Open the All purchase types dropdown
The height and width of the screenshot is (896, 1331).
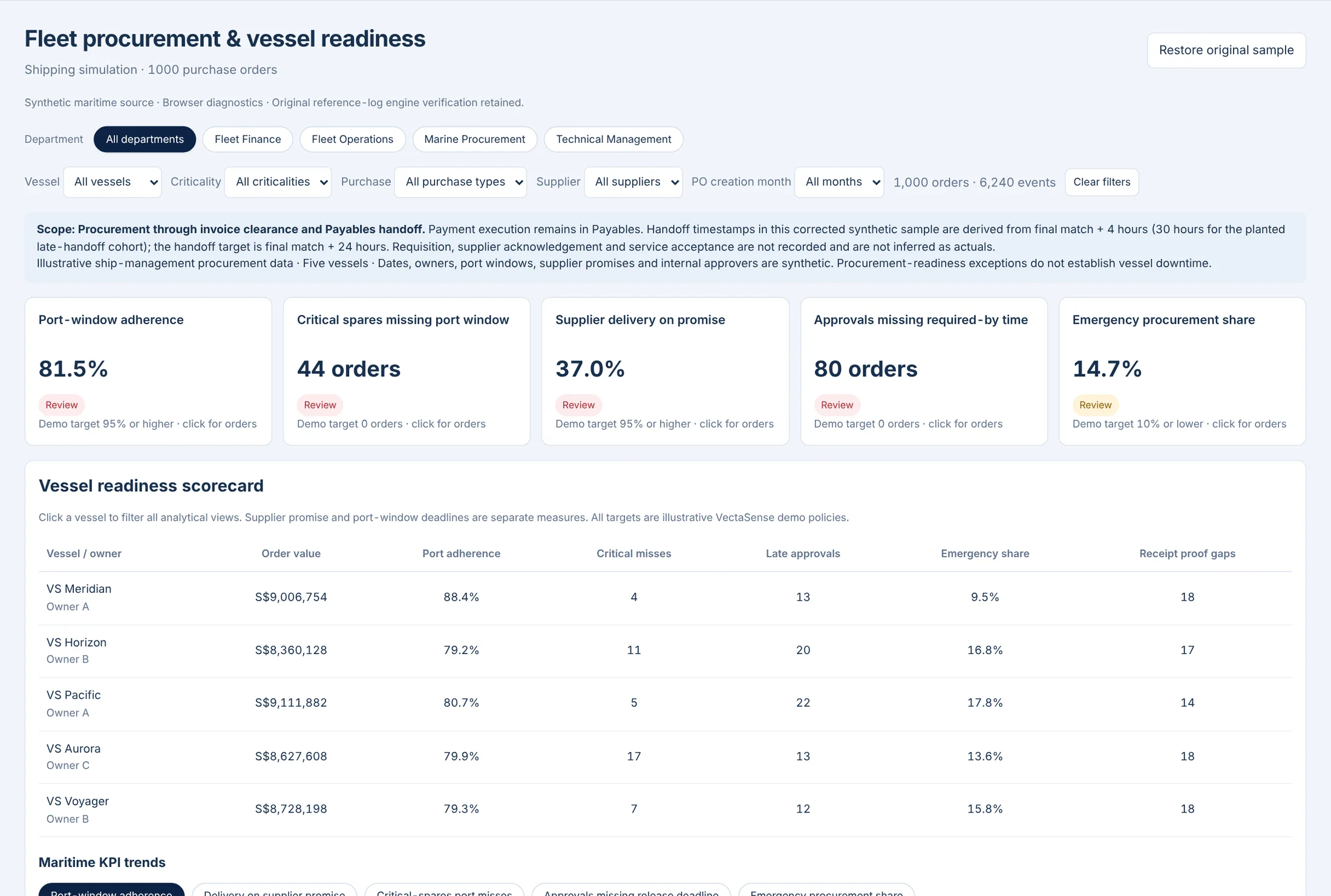pyautogui.click(x=460, y=182)
